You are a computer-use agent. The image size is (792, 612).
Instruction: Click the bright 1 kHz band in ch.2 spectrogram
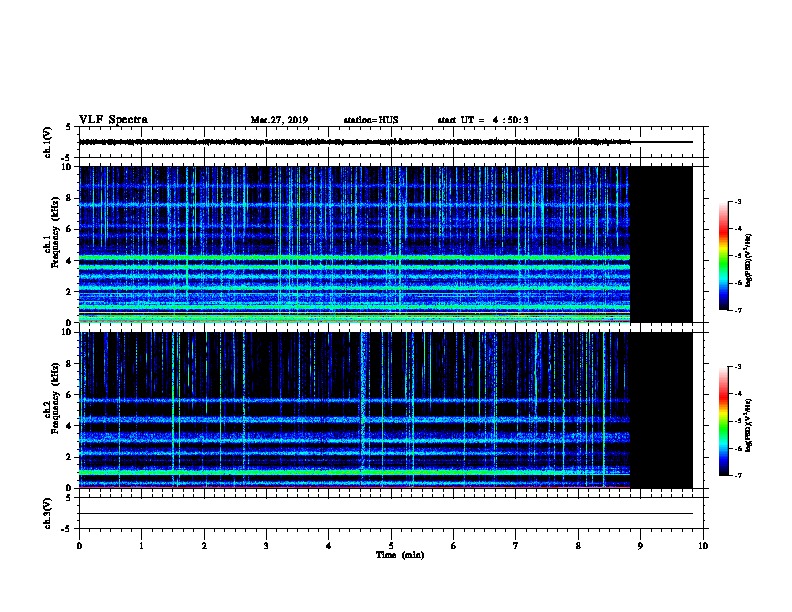click(x=355, y=473)
